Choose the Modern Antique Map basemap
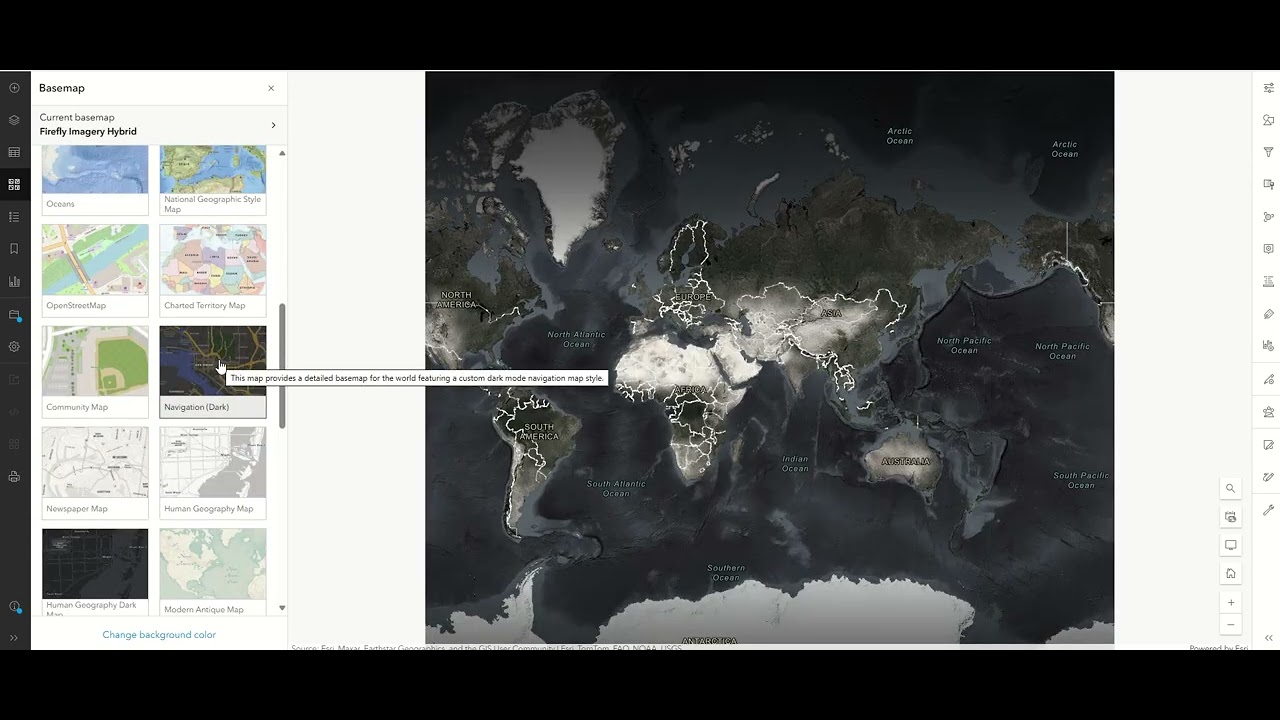Screen dimensions: 1280x720 click(213, 571)
